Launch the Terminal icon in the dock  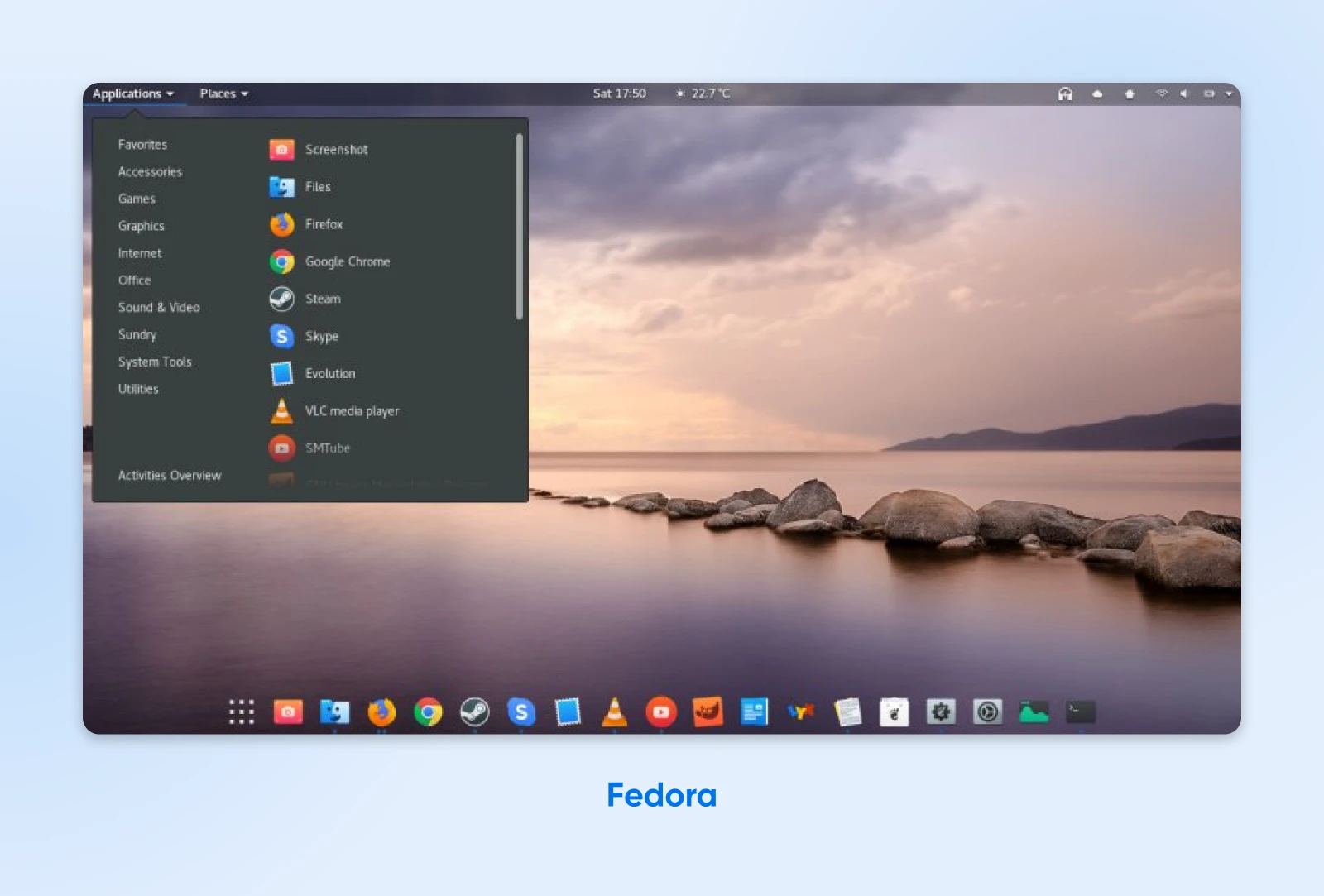click(x=1081, y=712)
